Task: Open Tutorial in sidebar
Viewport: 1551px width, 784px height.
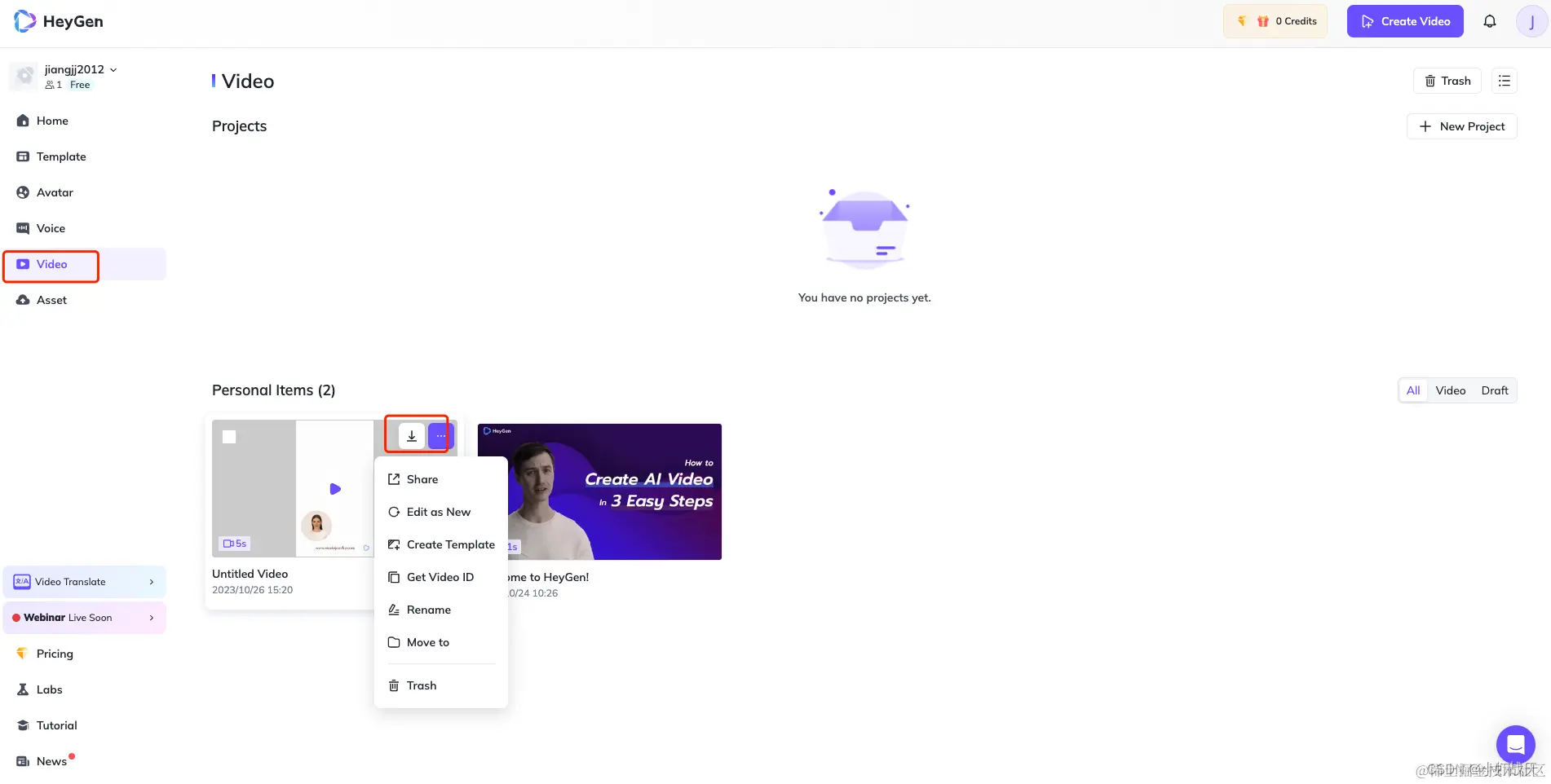Action: click(84, 725)
